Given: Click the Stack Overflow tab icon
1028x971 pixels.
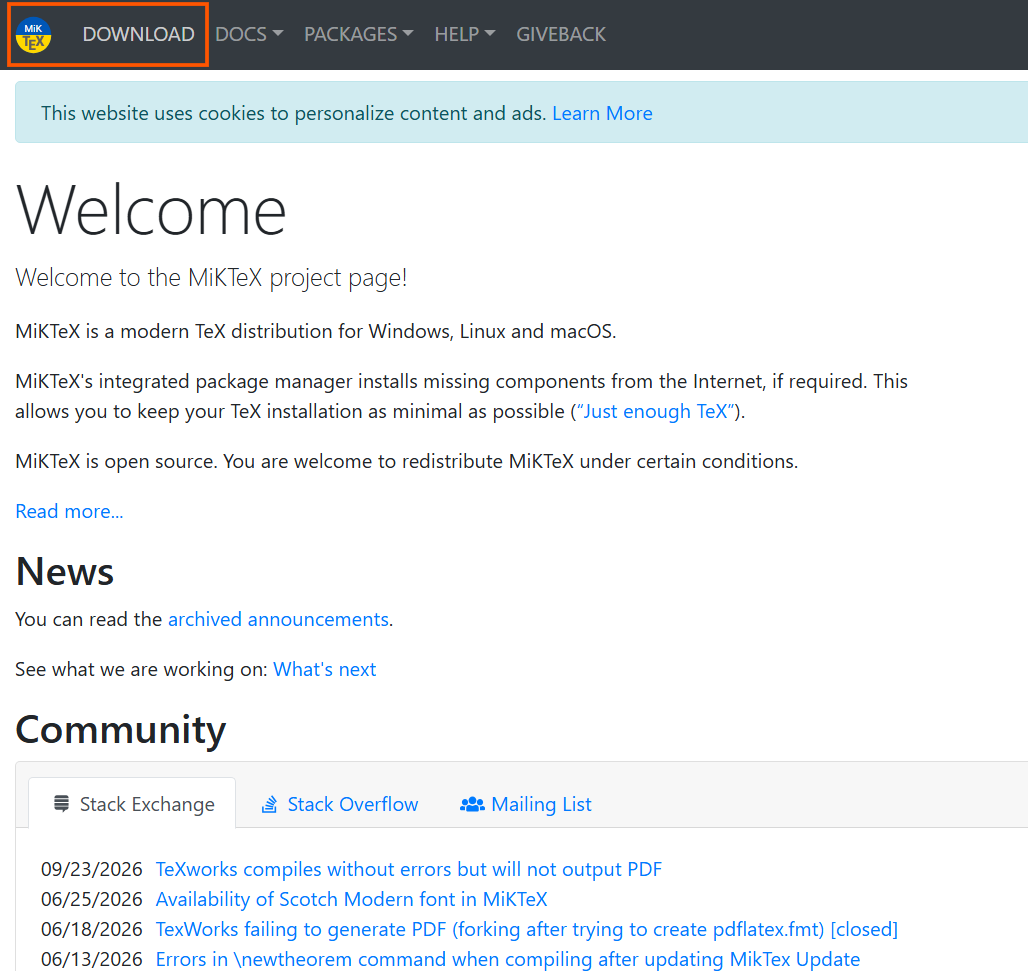Looking at the screenshot, I should (269, 804).
